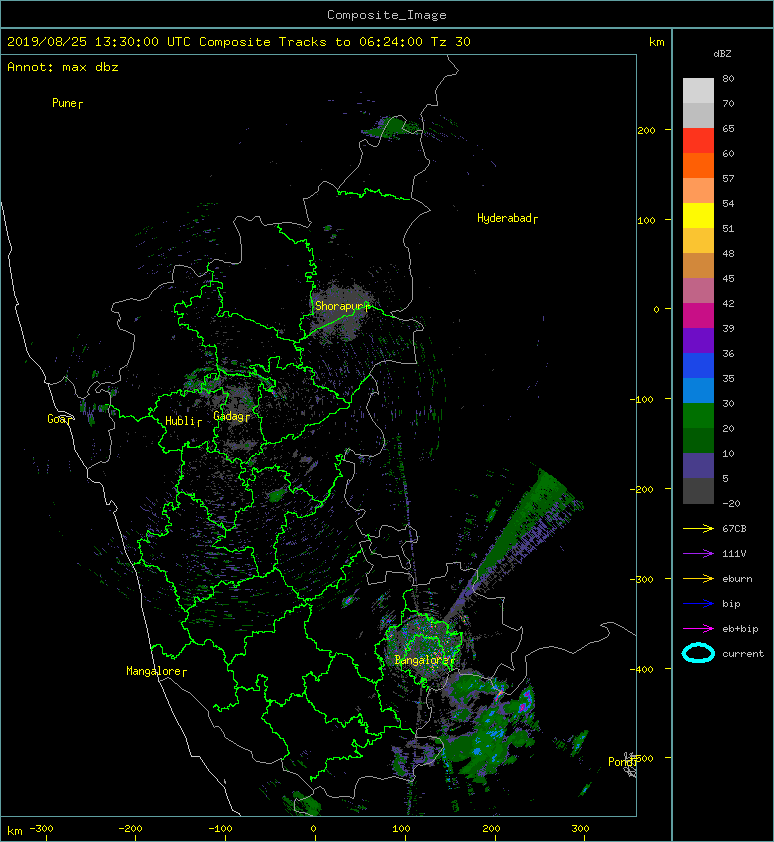Click the 0 tick on bottom axis
Screen dimensions: 774x842
pos(314,829)
